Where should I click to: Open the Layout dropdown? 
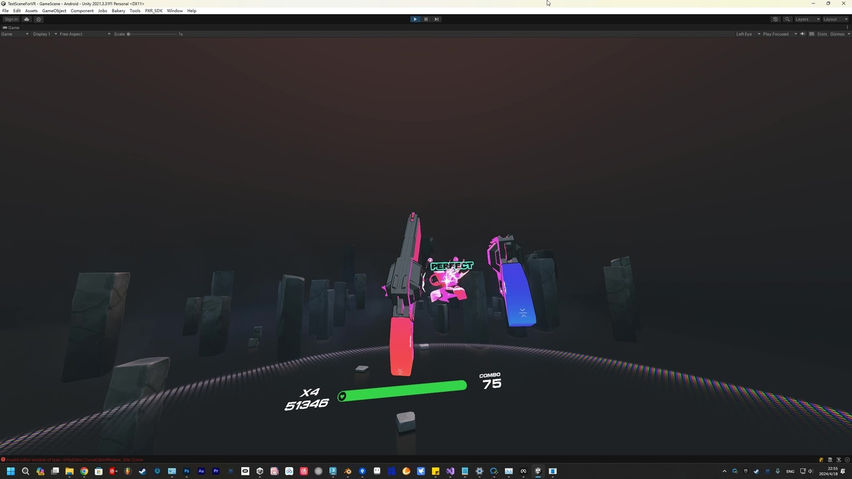[835, 20]
